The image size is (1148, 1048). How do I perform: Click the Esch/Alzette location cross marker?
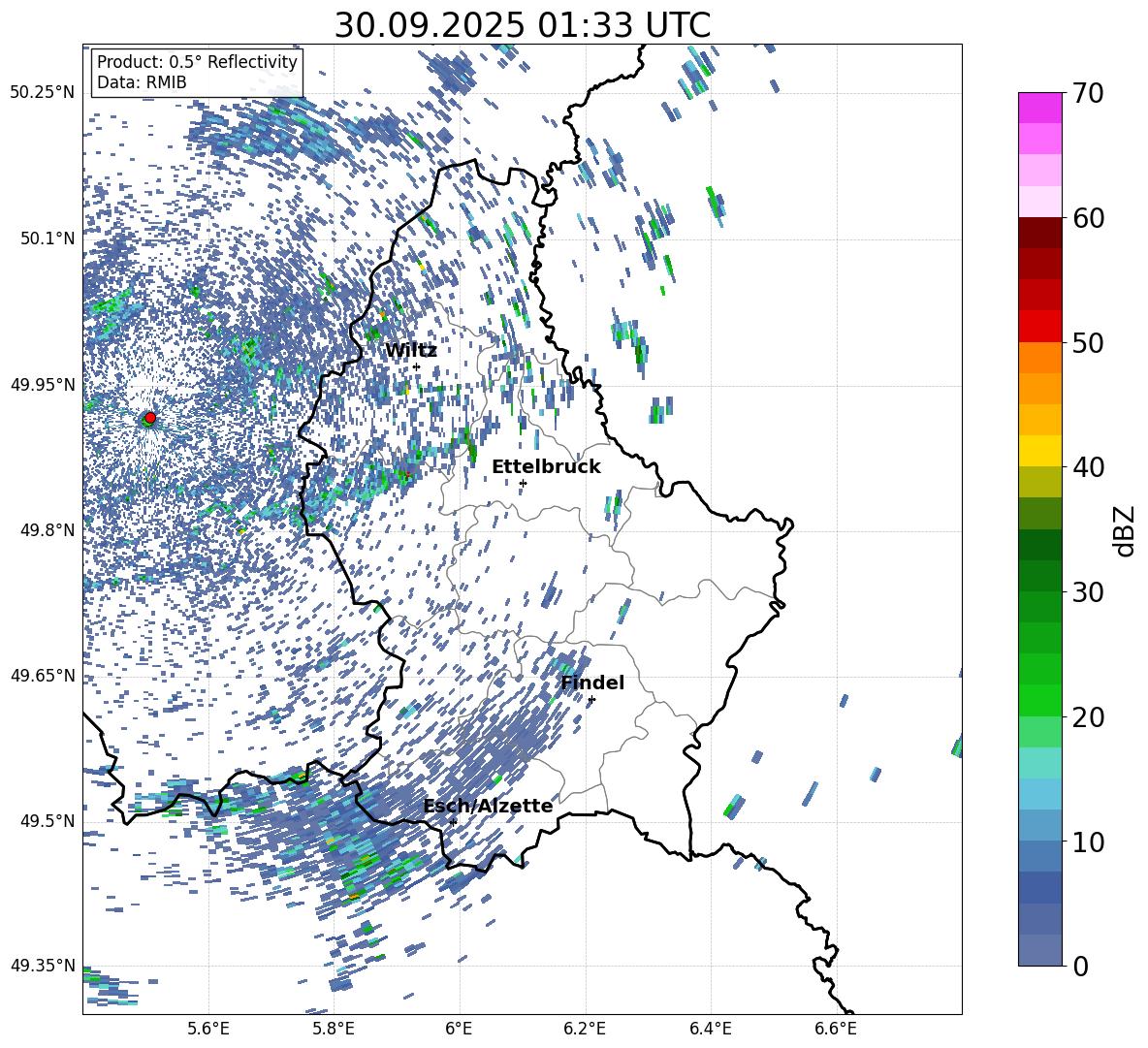(453, 822)
